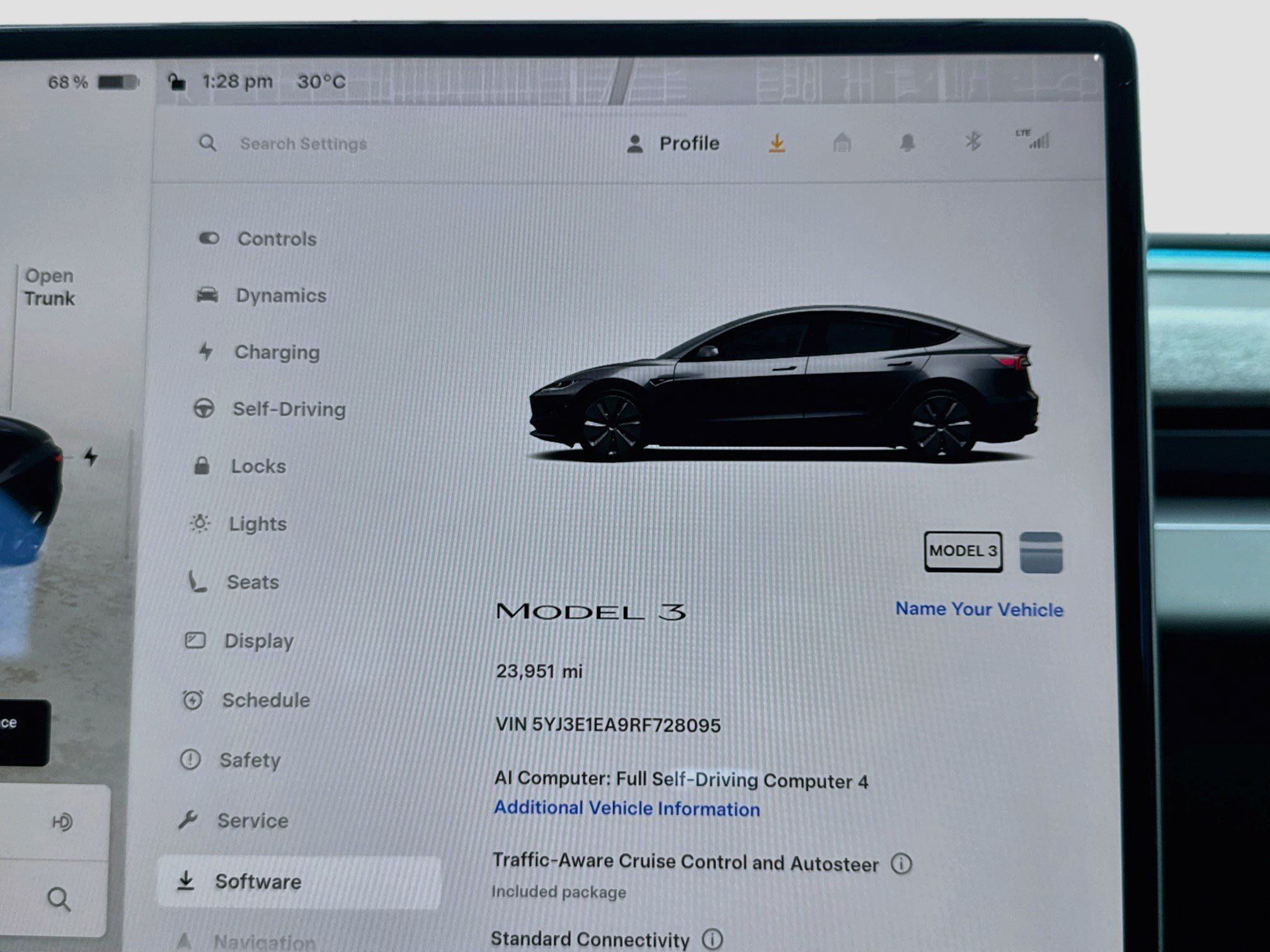The height and width of the screenshot is (952, 1270).
Task: Show info for Standard Connectivity
Action: [x=712, y=939]
